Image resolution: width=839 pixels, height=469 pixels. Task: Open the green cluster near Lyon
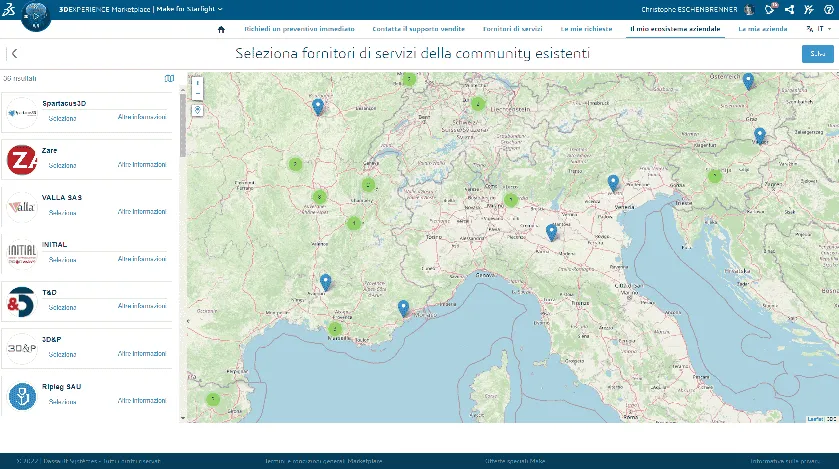(x=319, y=197)
